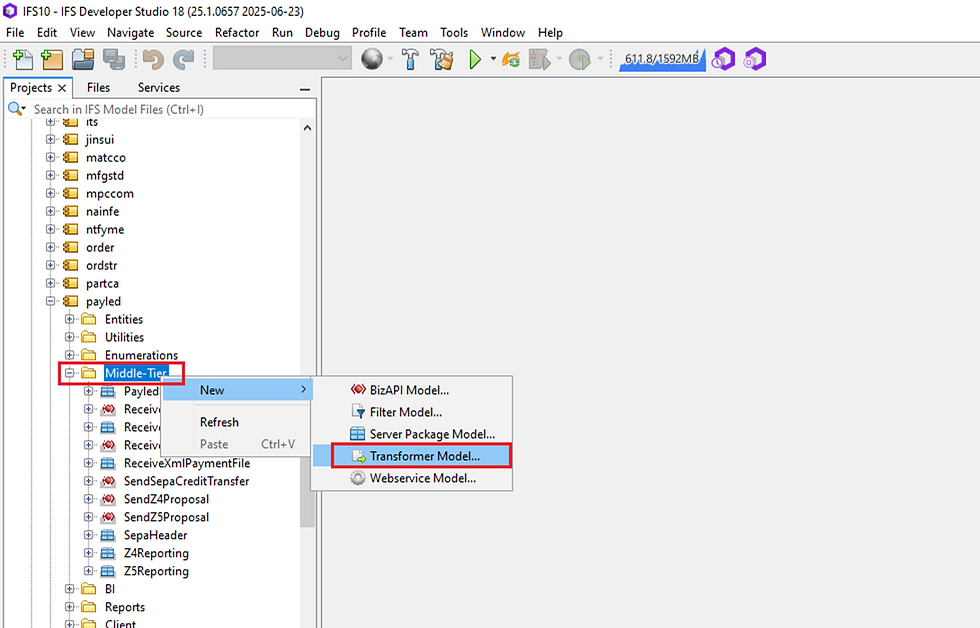Close the Projects tab

(62, 88)
